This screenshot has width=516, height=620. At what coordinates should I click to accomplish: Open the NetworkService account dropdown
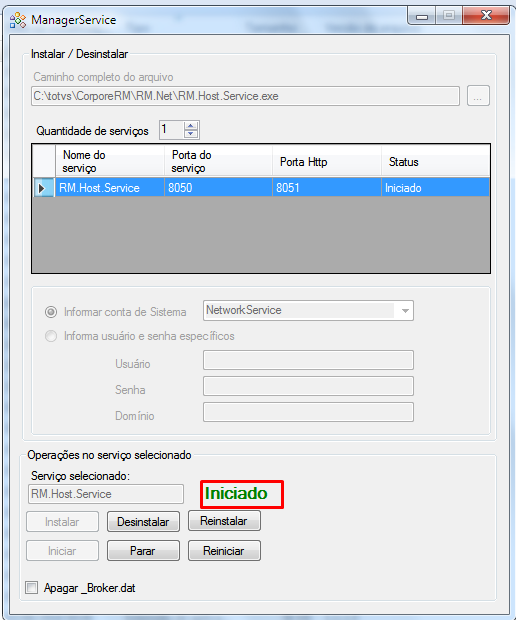(308, 310)
